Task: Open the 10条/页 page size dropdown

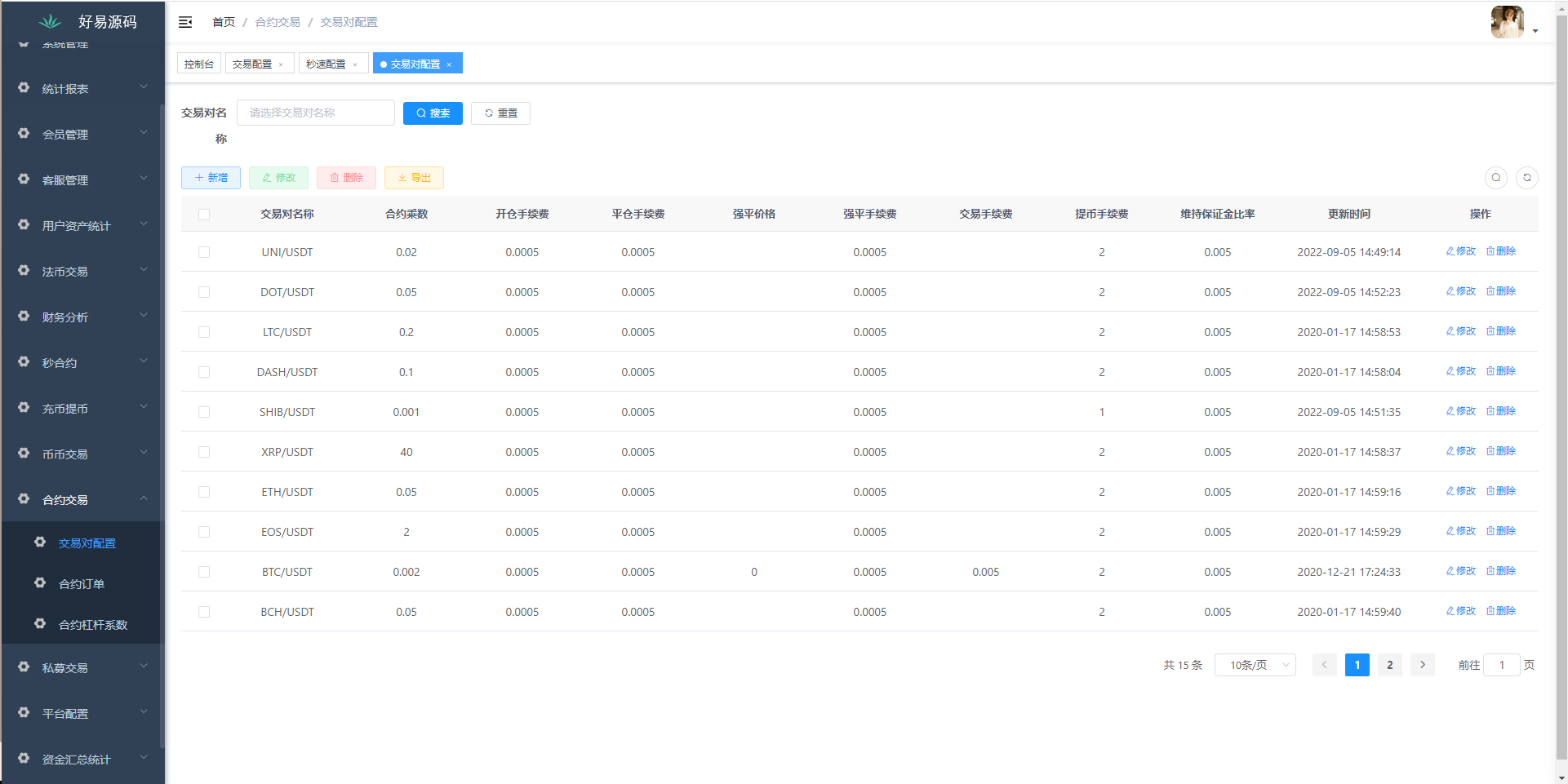Action: point(1255,665)
